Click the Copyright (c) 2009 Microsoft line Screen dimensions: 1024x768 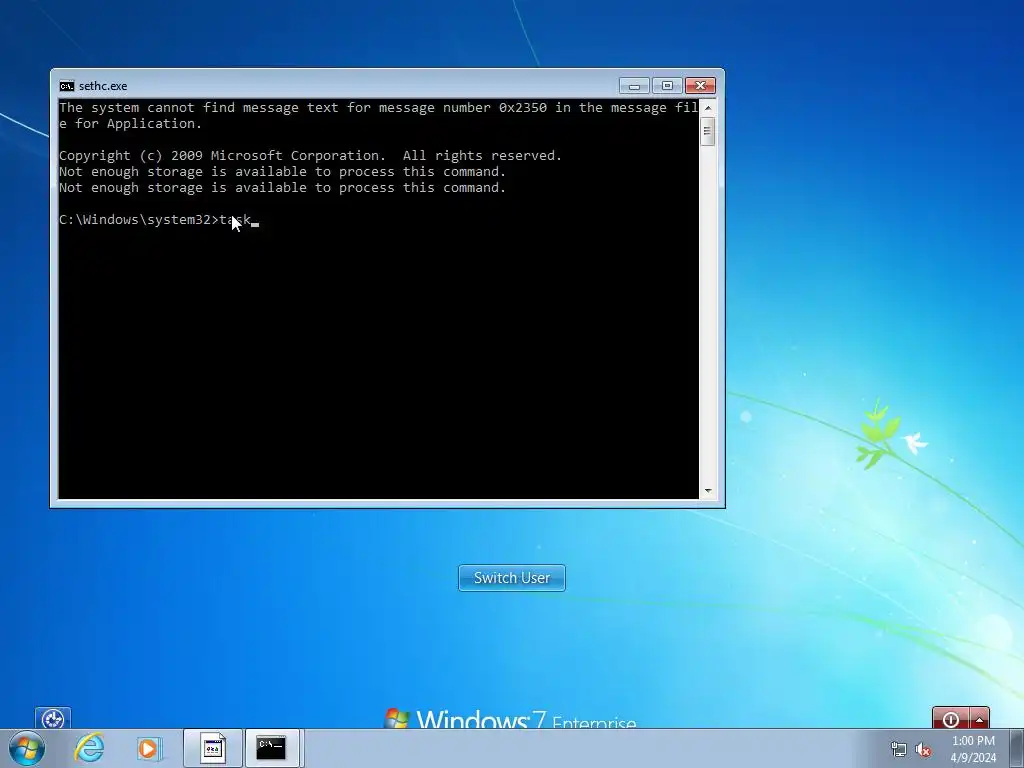pos(310,155)
